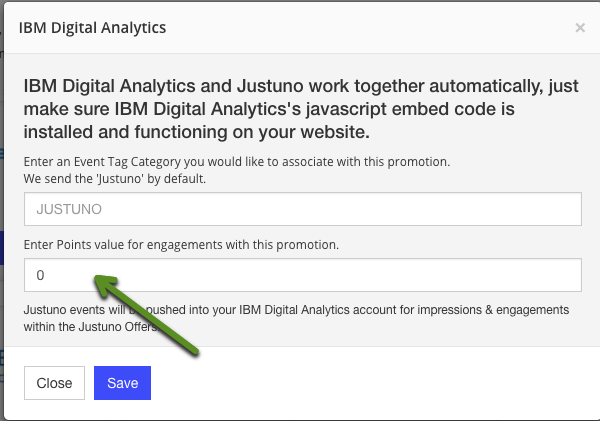Click the "Enter Points value for engagements" label

pos(181,244)
